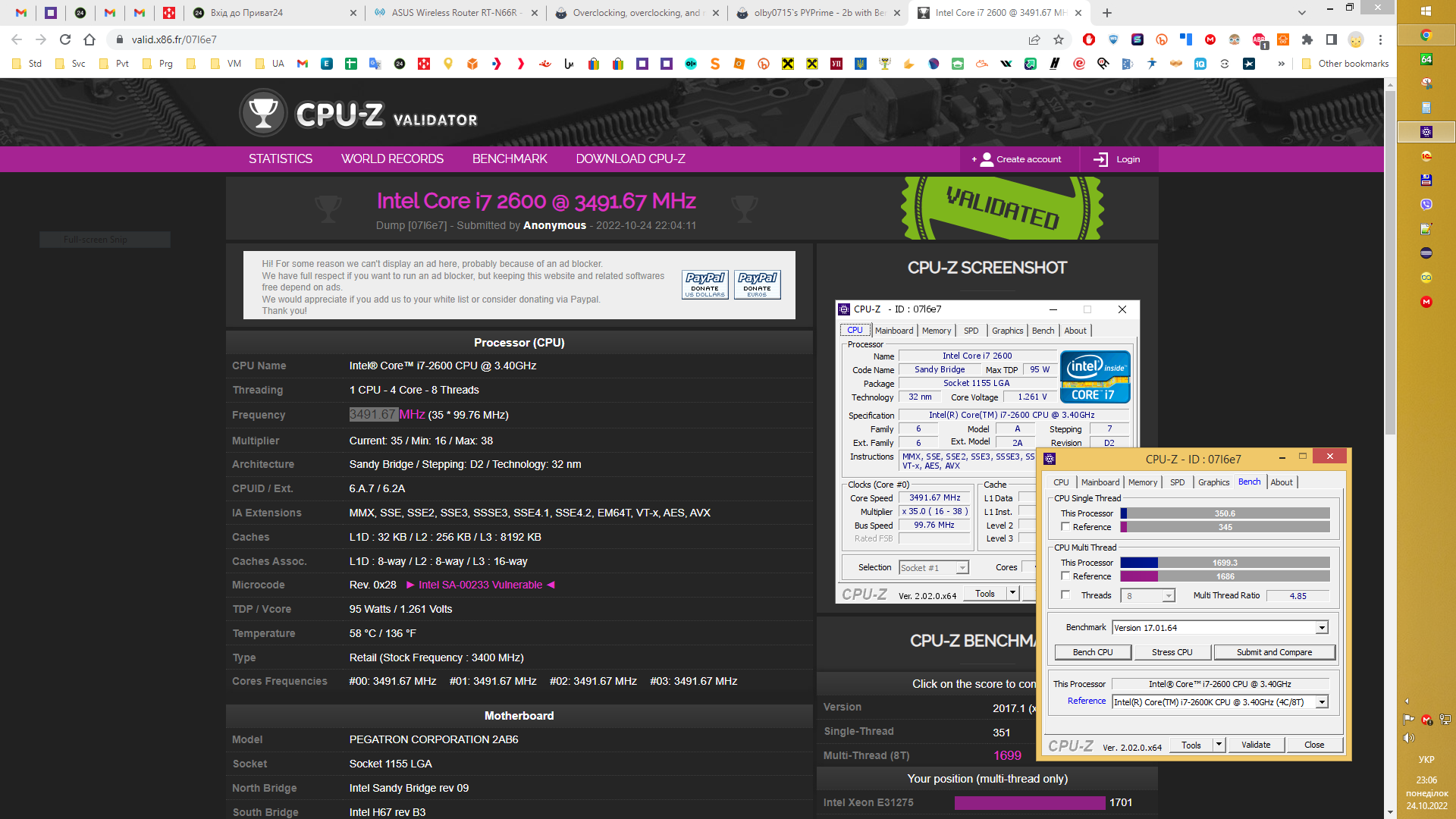Click the CPU-Z icon in Windows taskbar
This screenshot has width=1456, height=819.
[1426, 132]
